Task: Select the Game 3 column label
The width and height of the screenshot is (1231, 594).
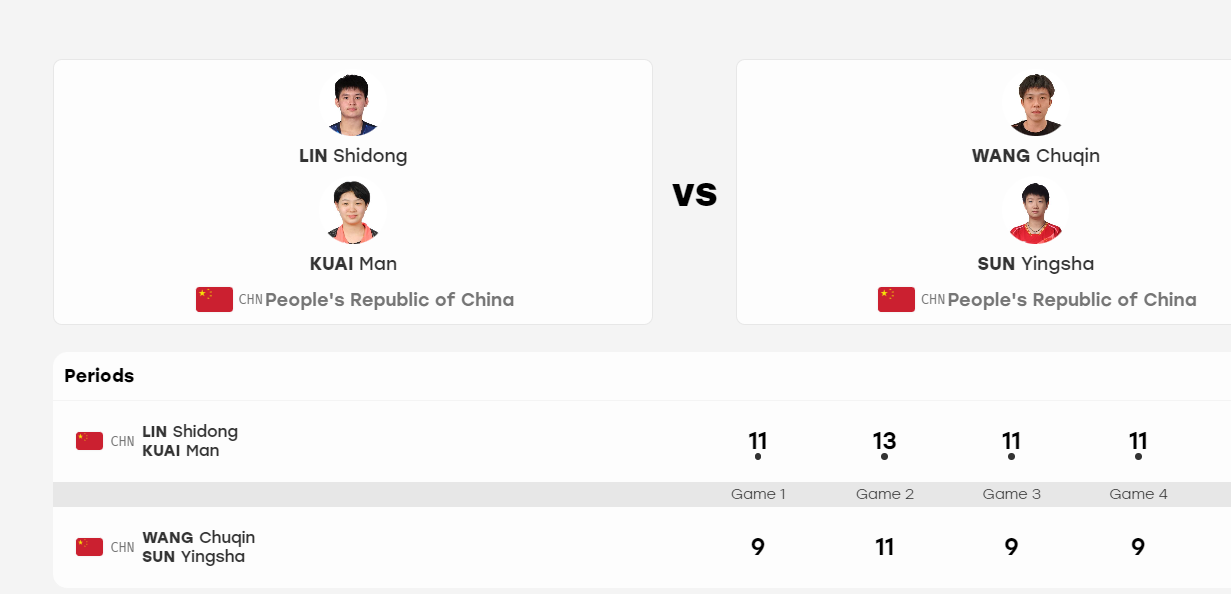Action: pos(1012,494)
